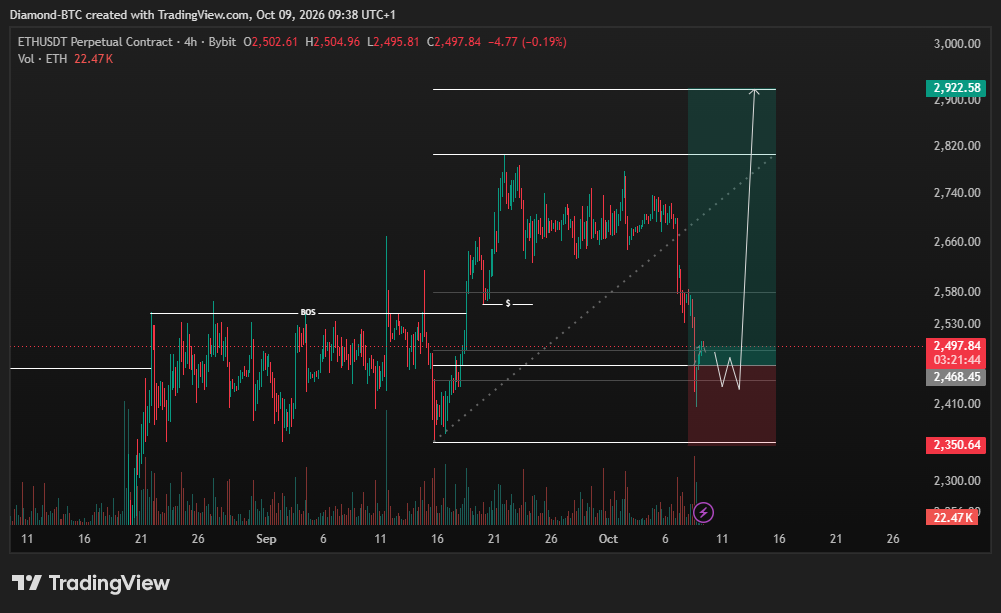Click the BOS annotation label
The height and width of the screenshot is (613, 1001).
(308, 312)
